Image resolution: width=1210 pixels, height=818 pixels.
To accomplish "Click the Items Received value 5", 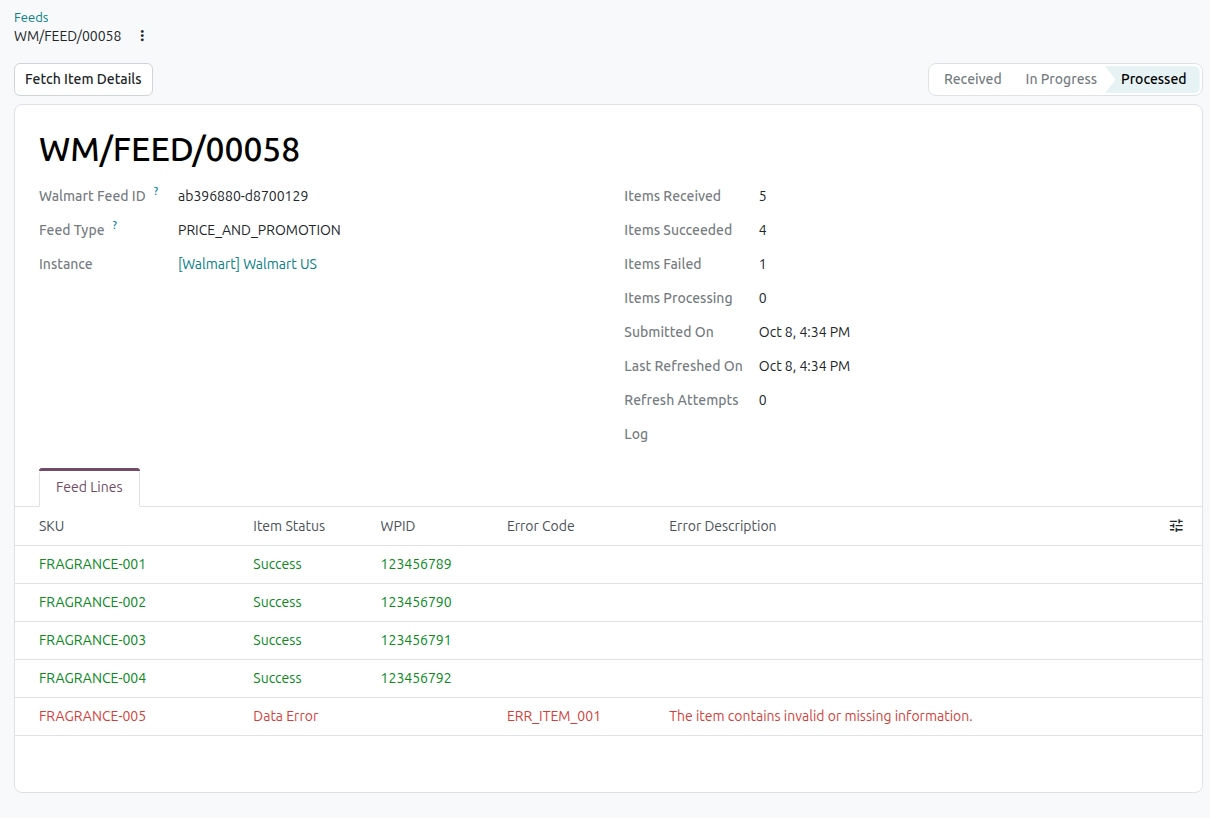I will pos(763,196).
